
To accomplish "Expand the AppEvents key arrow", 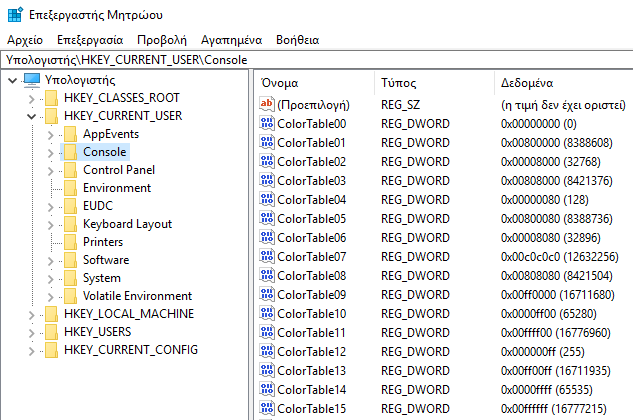I will coord(51,134).
